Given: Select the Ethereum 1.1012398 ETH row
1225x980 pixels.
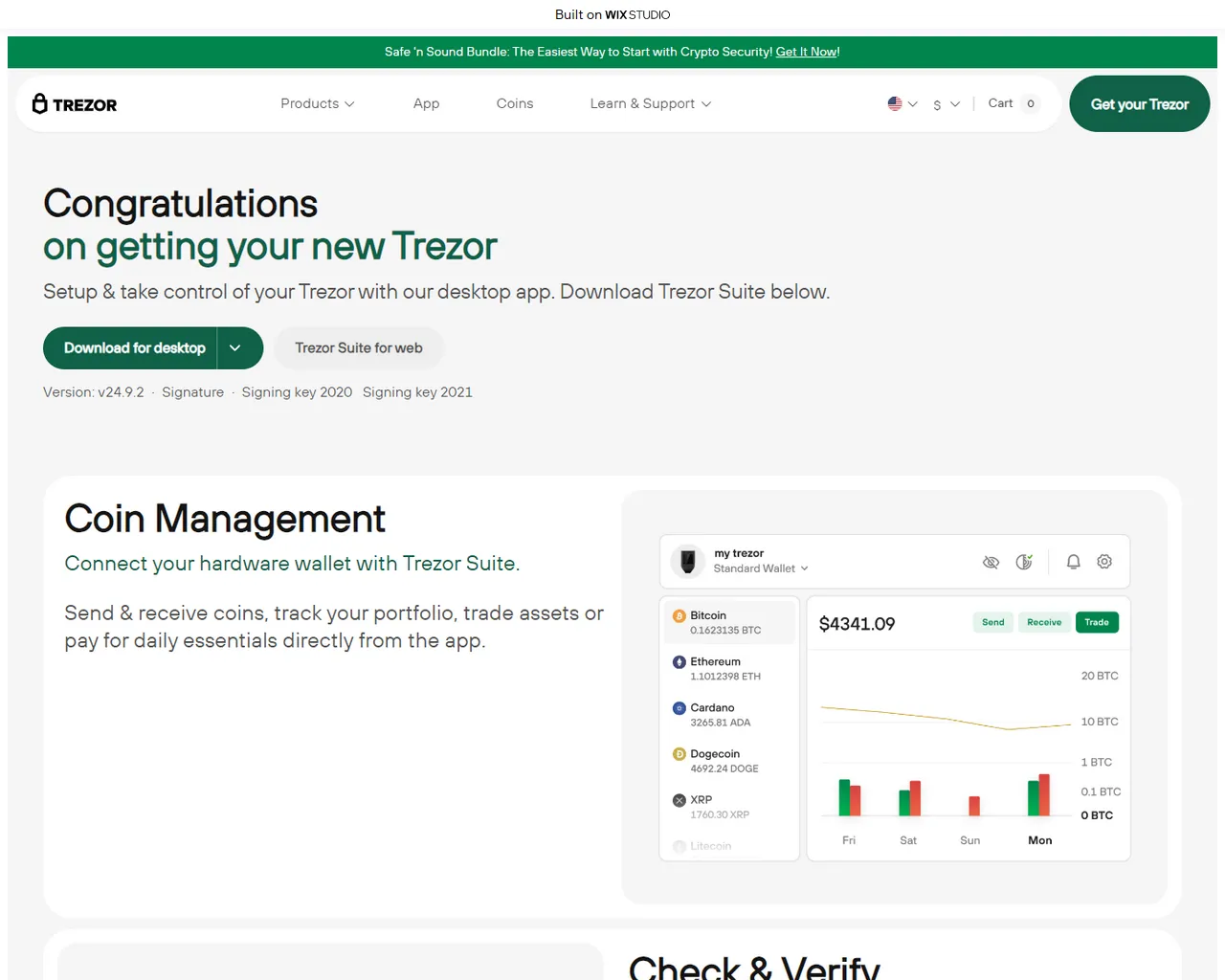Looking at the screenshot, I should tap(729, 668).
